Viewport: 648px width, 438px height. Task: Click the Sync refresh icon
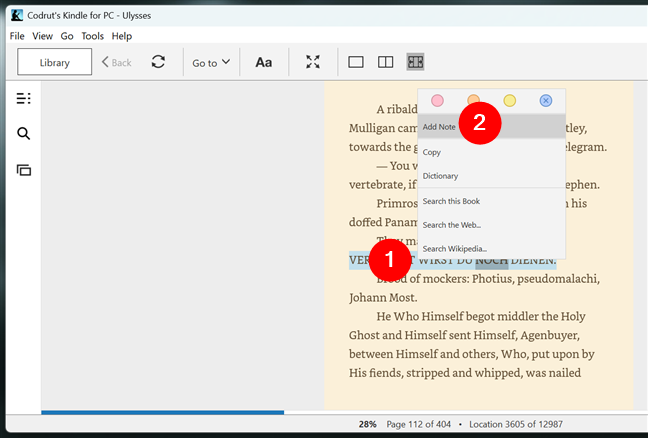158,62
